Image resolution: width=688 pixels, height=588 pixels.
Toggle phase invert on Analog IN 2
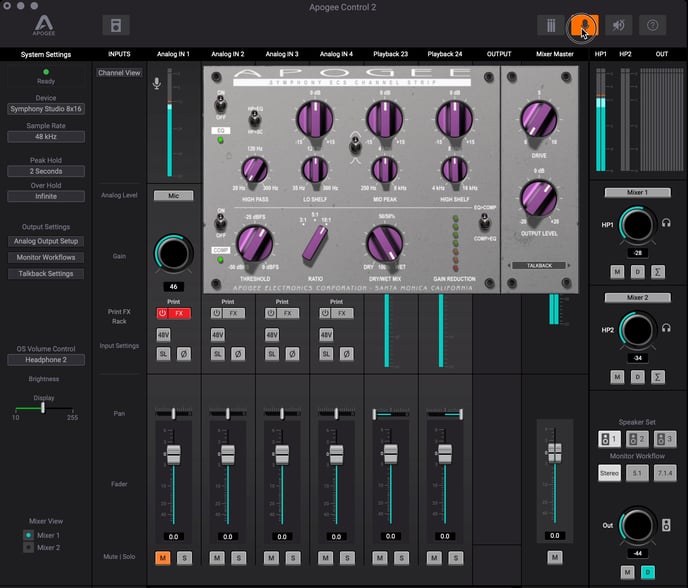click(238, 353)
